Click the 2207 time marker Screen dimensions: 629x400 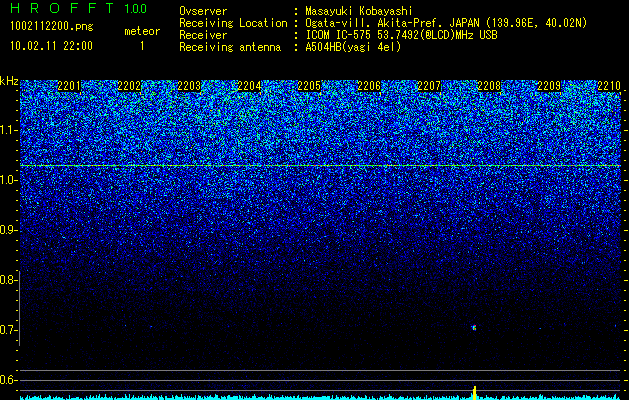click(429, 86)
